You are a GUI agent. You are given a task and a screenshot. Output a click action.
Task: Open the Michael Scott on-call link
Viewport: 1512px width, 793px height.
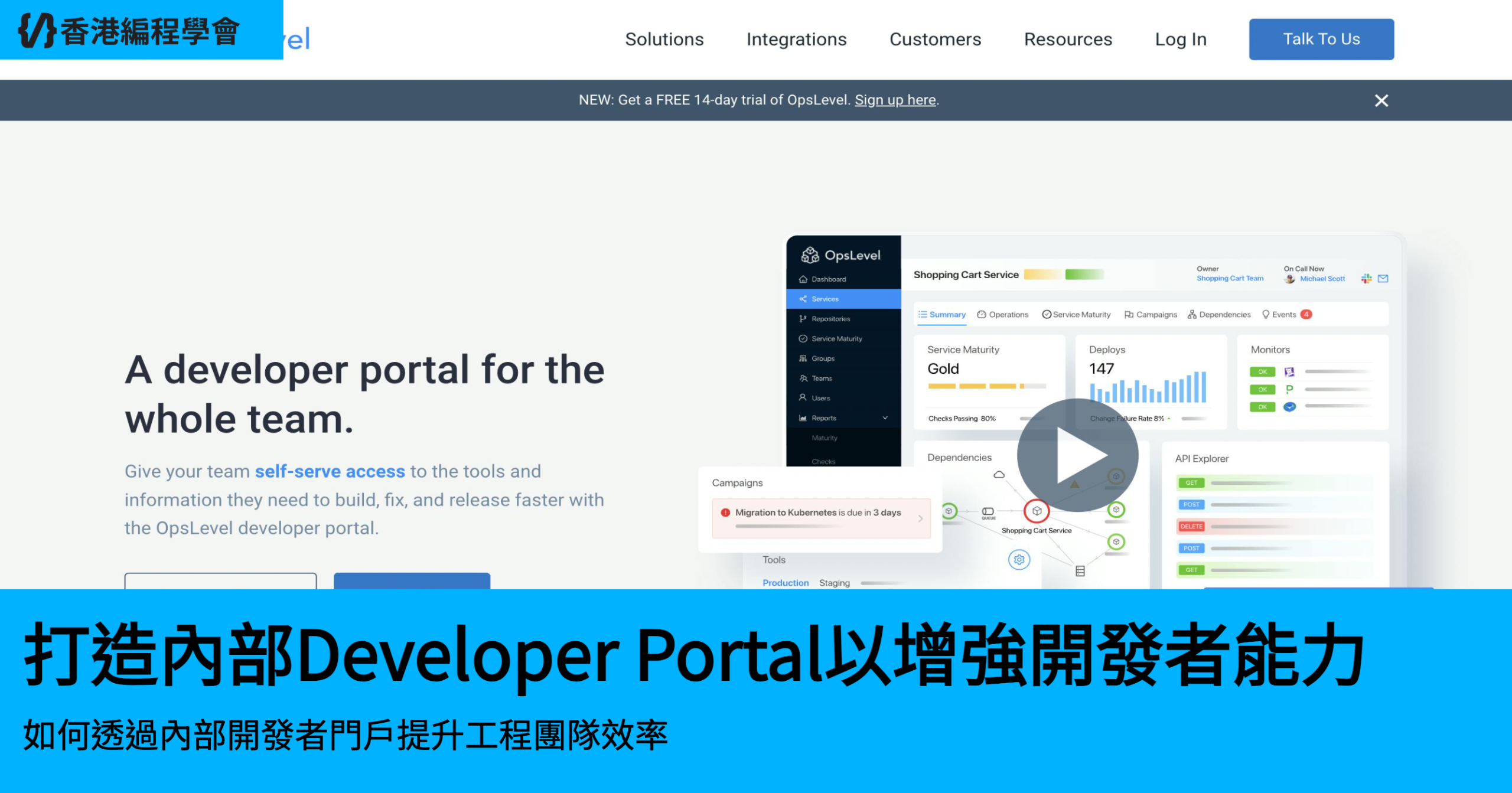[1322, 279]
